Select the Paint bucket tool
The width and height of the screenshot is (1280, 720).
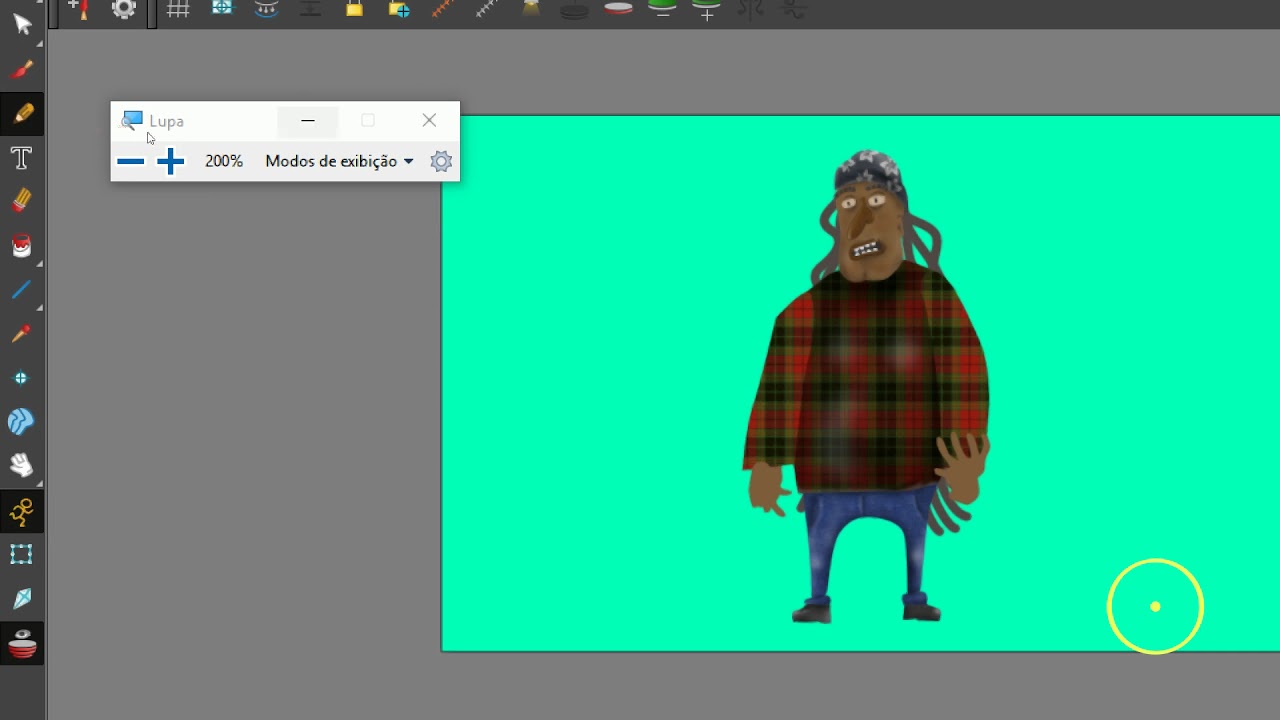(x=22, y=245)
